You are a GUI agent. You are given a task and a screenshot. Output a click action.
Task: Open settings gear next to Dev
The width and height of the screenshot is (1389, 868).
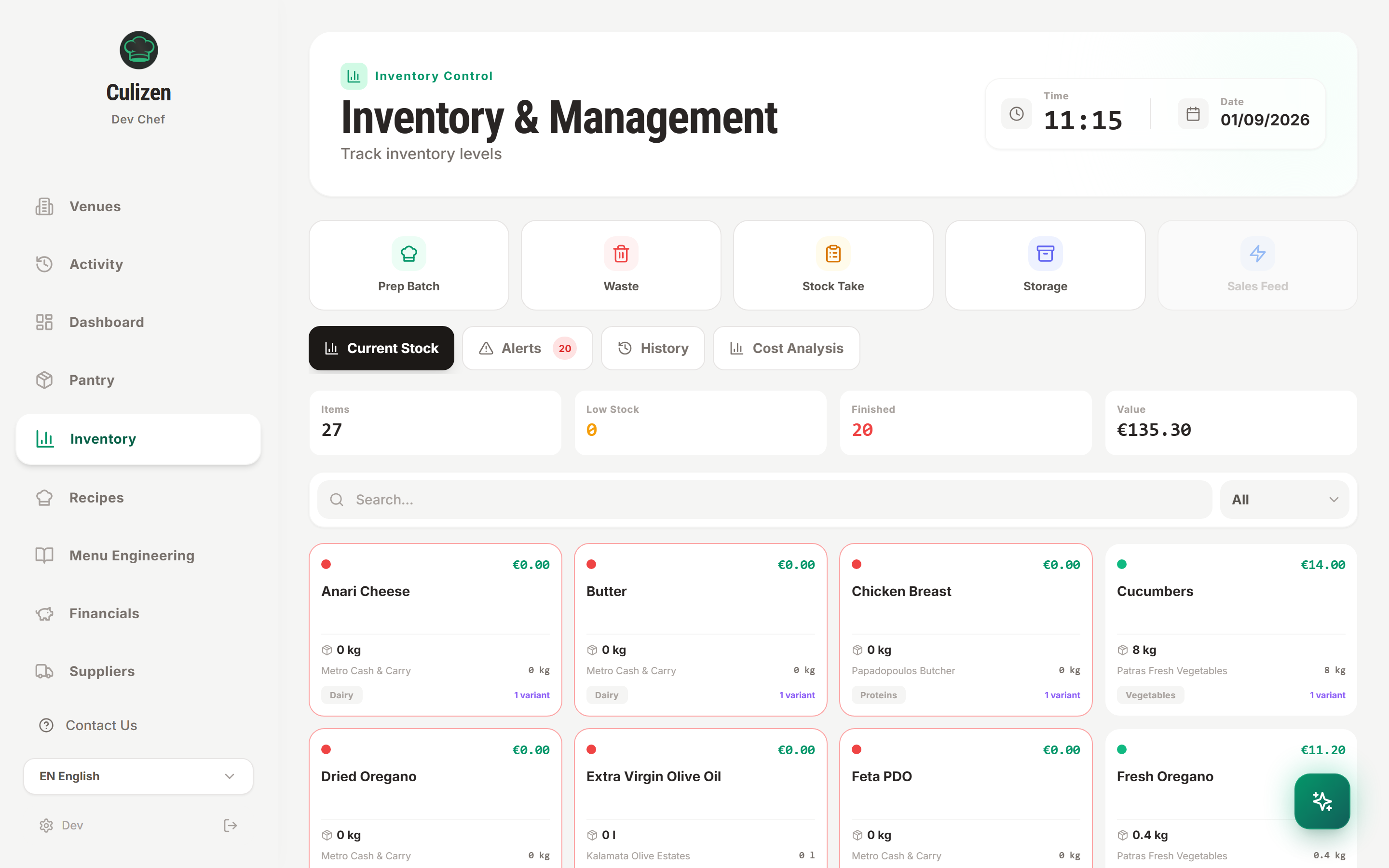click(x=46, y=826)
